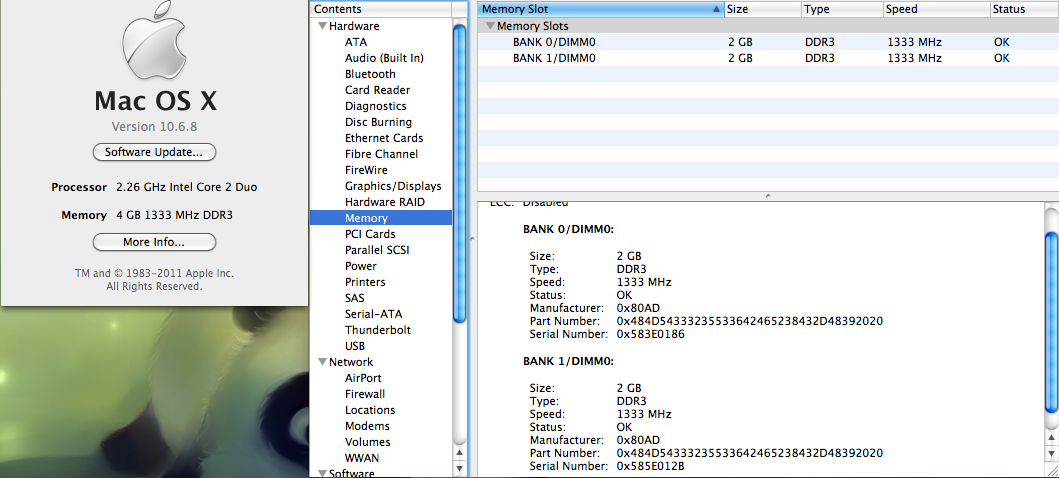Collapse the Hardware category
This screenshot has height=478, width=1059.
click(322, 26)
